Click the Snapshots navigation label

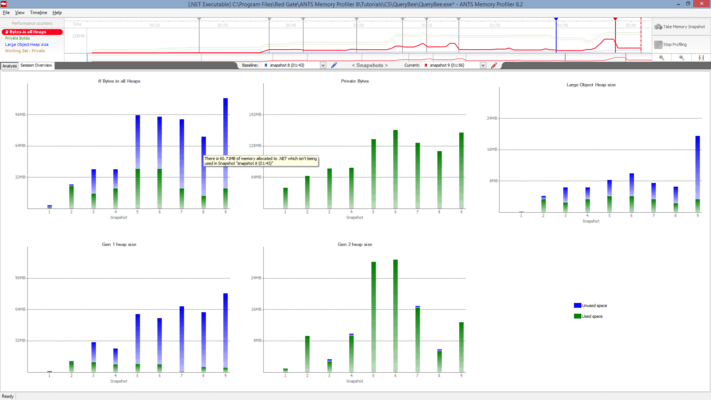pos(370,65)
